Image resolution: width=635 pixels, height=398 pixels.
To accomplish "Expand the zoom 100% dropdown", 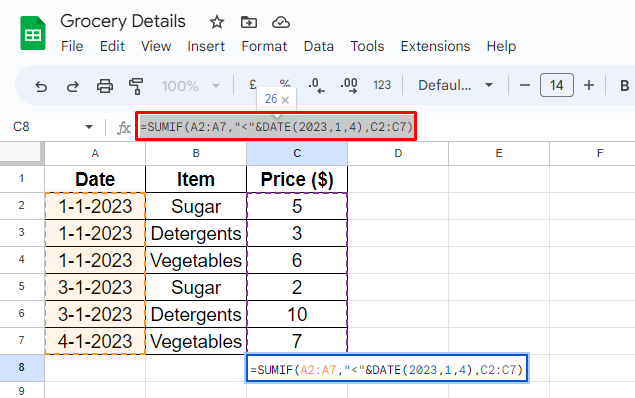I will pyautogui.click(x=191, y=86).
